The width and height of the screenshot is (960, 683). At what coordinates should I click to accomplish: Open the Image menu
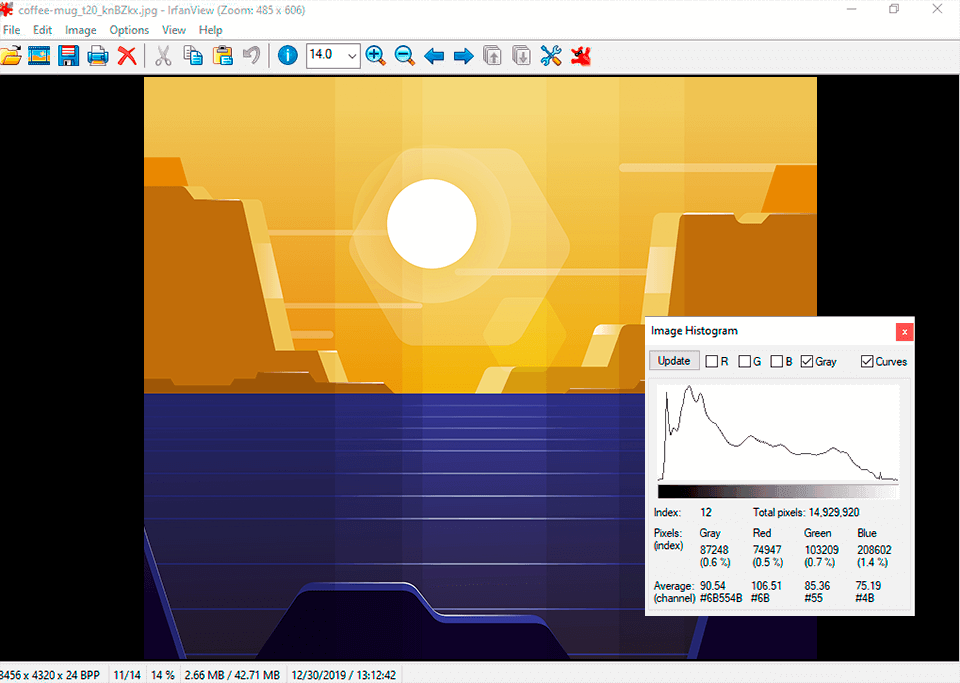tap(80, 30)
